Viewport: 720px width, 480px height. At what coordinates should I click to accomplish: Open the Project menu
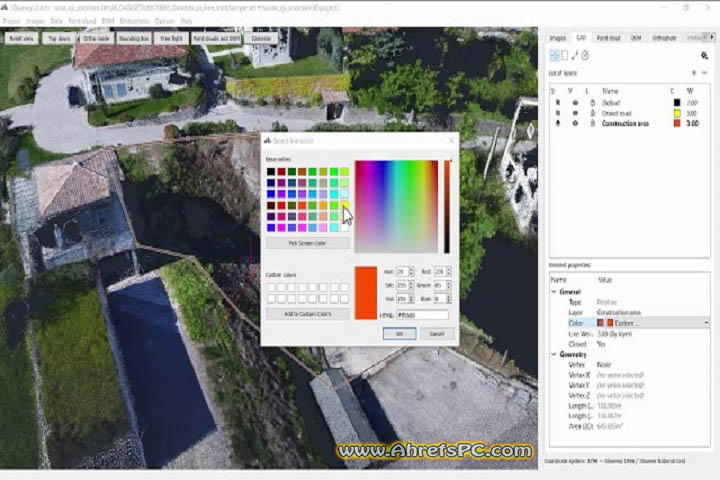click(x=11, y=21)
